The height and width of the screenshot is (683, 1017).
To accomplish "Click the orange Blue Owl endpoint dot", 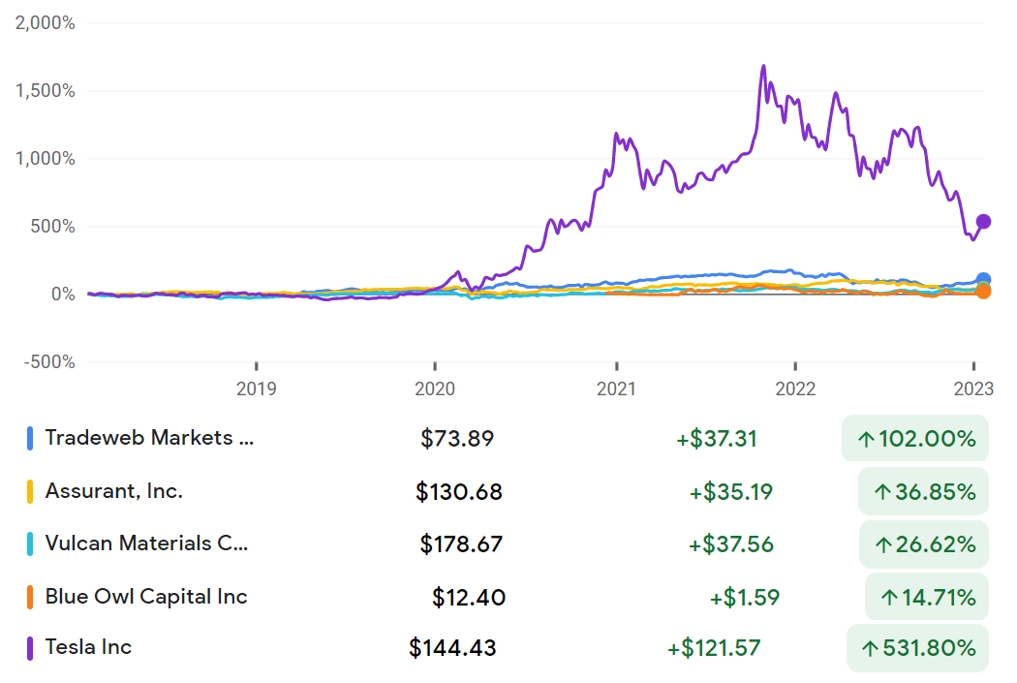I will click(983, 291).
